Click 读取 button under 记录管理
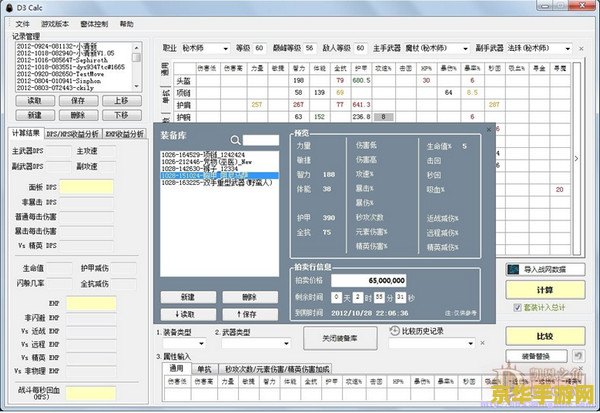 35,101
